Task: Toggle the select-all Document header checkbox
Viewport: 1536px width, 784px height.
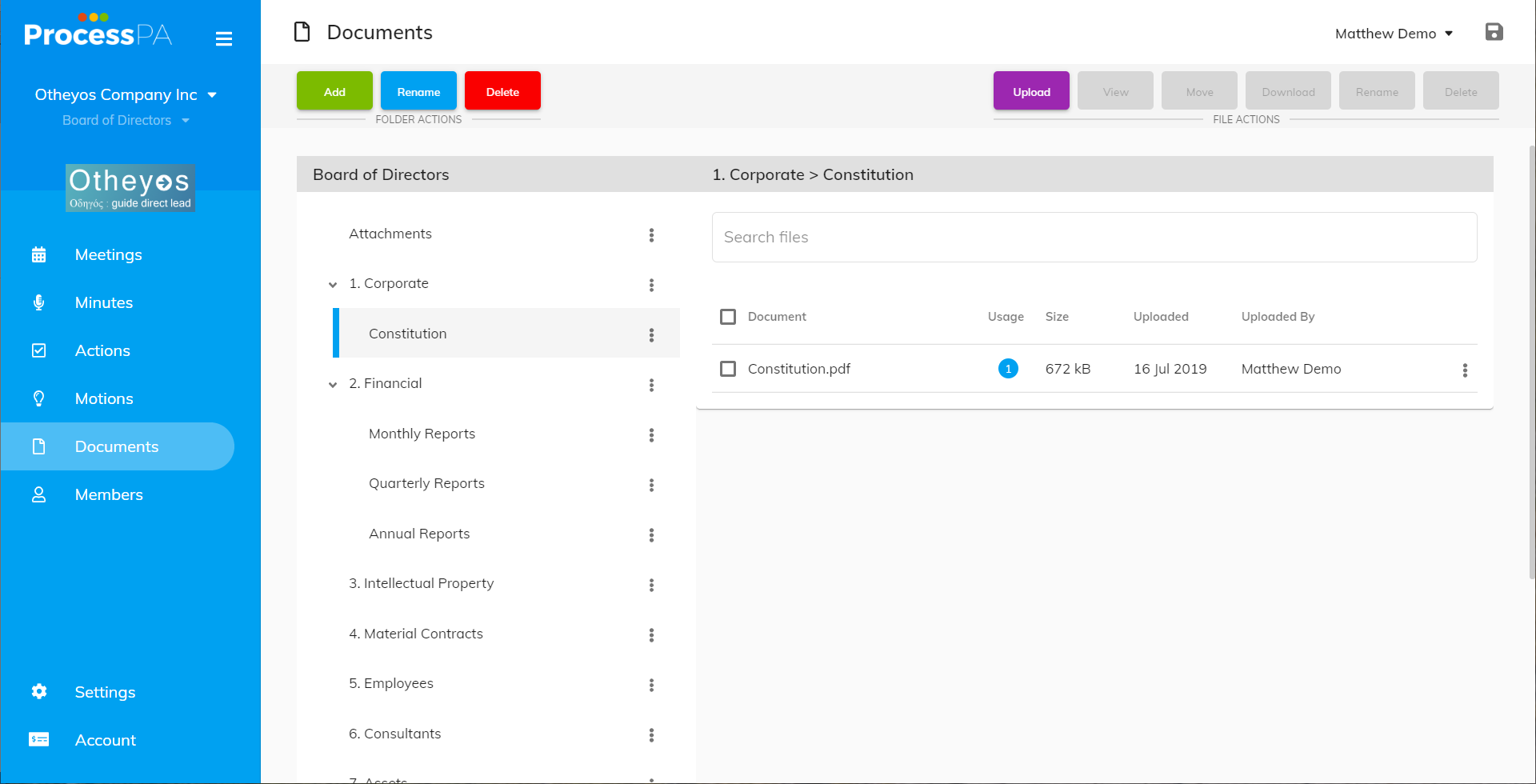Action: click(728, 317)
